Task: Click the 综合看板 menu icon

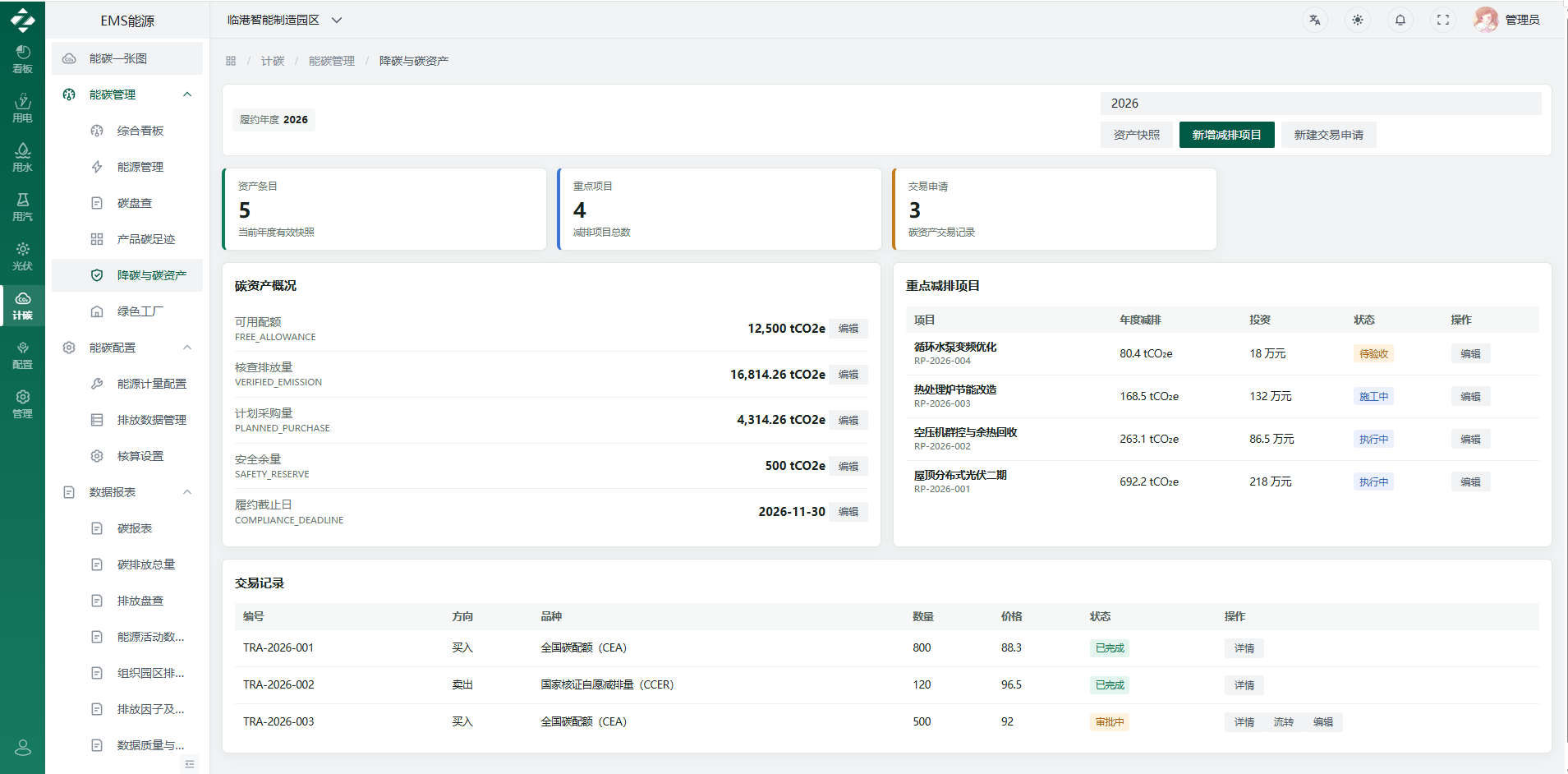Action: pyautogui.click(x=97, y=131)
